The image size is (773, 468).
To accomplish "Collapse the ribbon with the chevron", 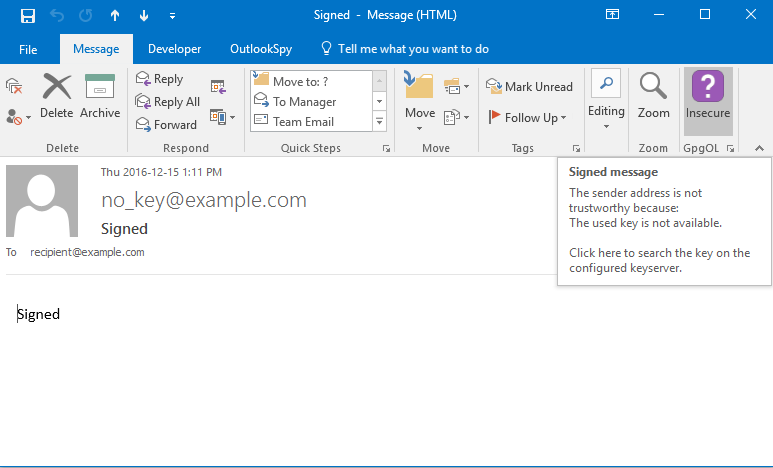I will coord(759,148).
